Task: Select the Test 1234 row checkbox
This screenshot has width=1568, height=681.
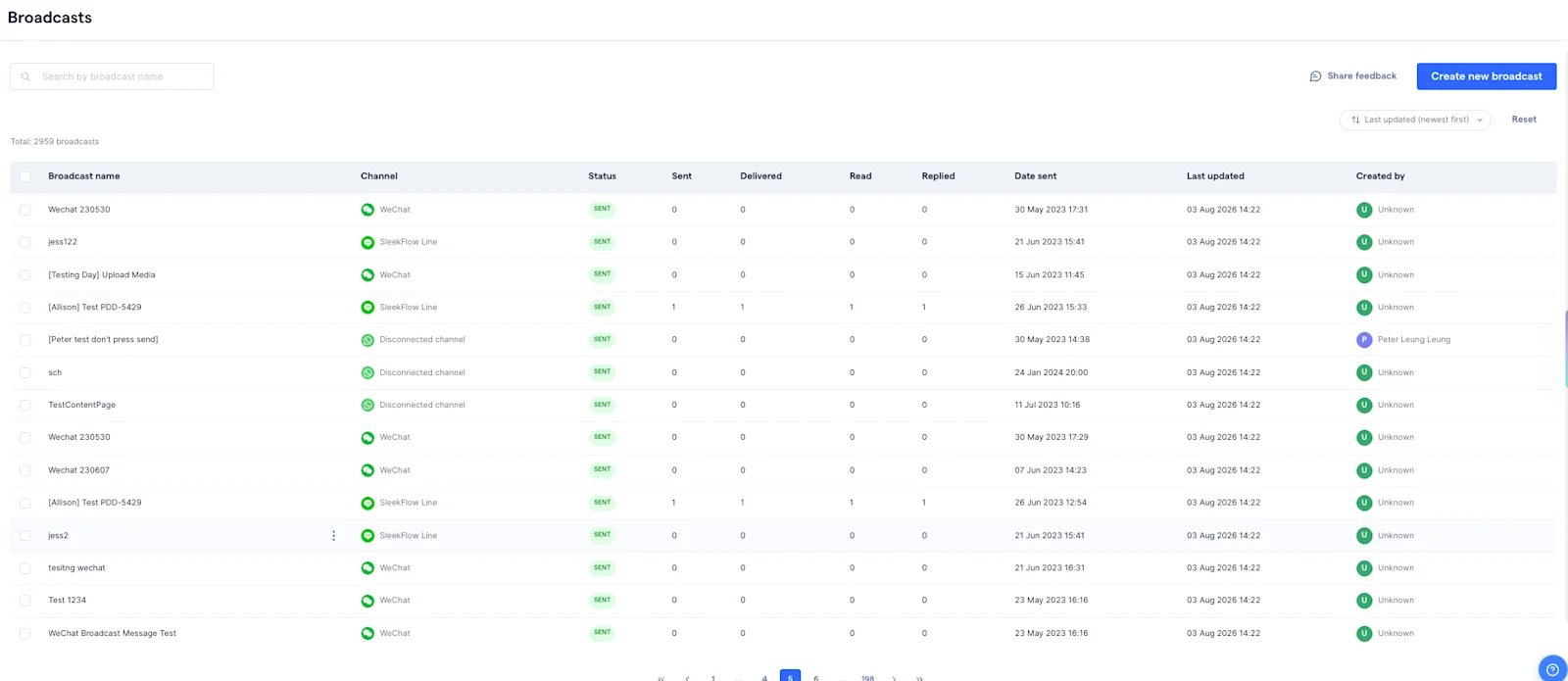Action: (25, 601)
